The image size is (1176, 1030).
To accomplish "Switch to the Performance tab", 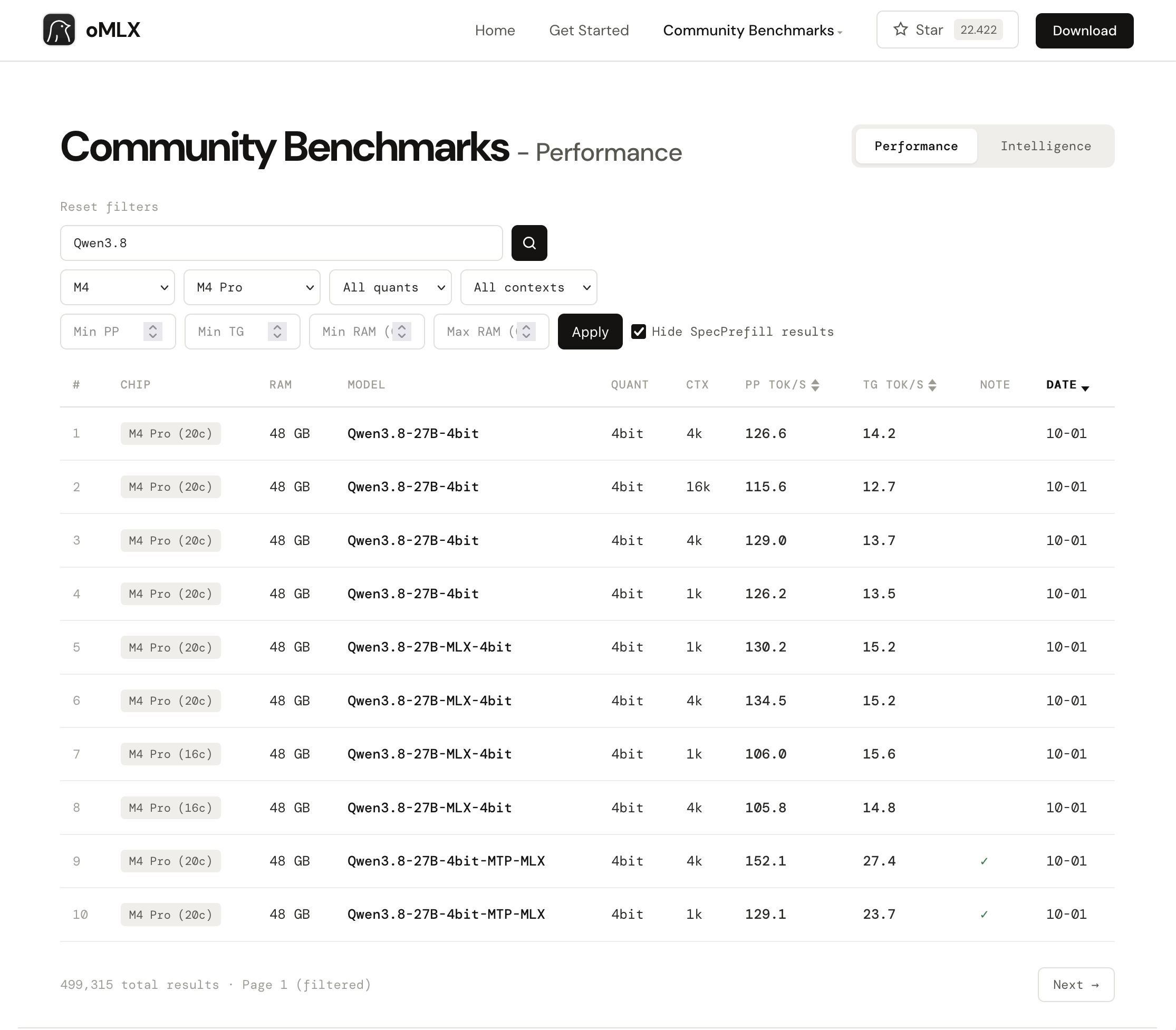I will tap(916, 146).
